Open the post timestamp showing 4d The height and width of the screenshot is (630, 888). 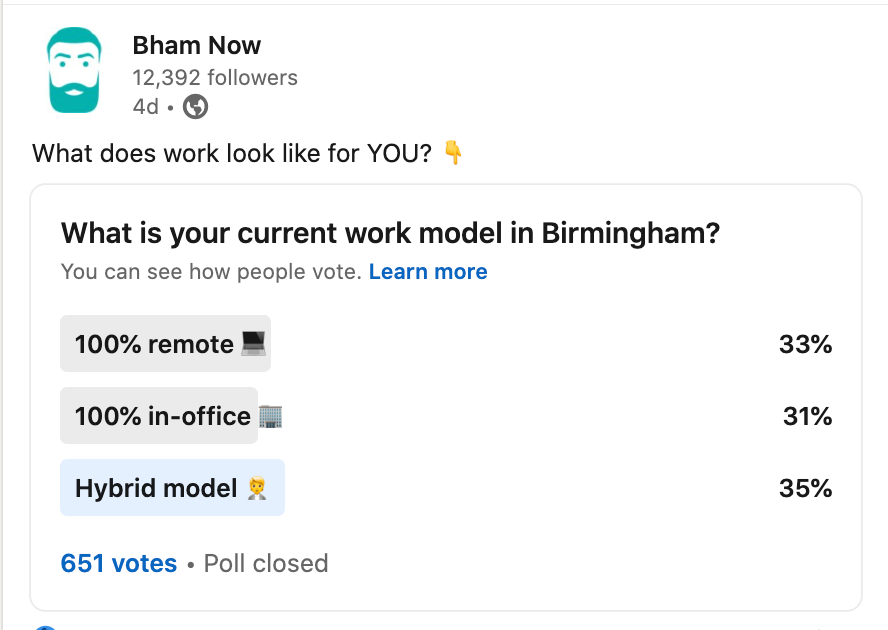tap(143, 106)
